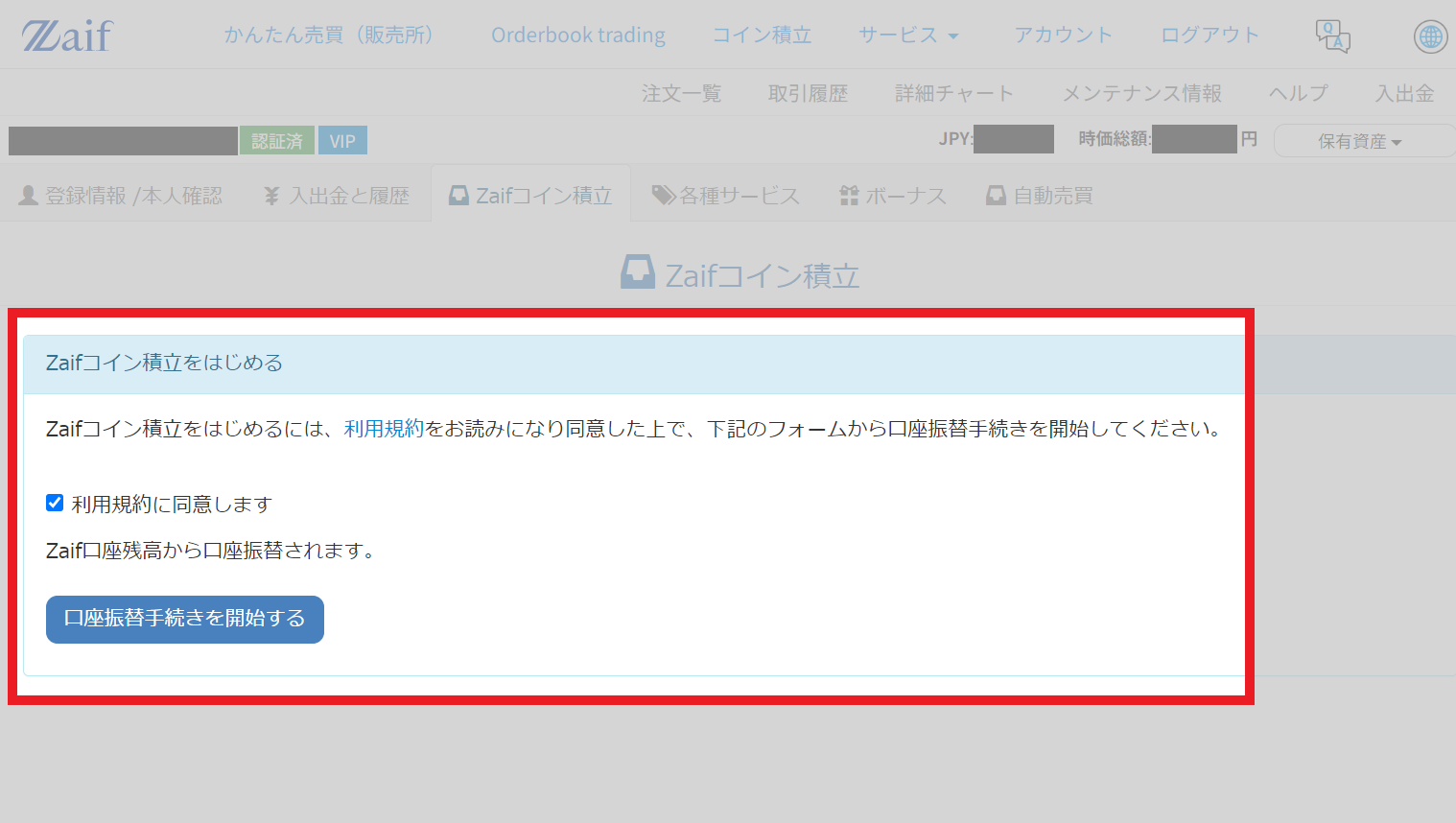This screenshot has width=1456, height=823.
Task: Open ヘルプ link
Action: 1299,93
